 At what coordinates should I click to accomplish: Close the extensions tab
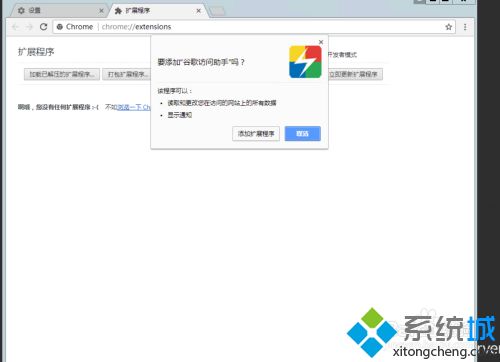199,11
